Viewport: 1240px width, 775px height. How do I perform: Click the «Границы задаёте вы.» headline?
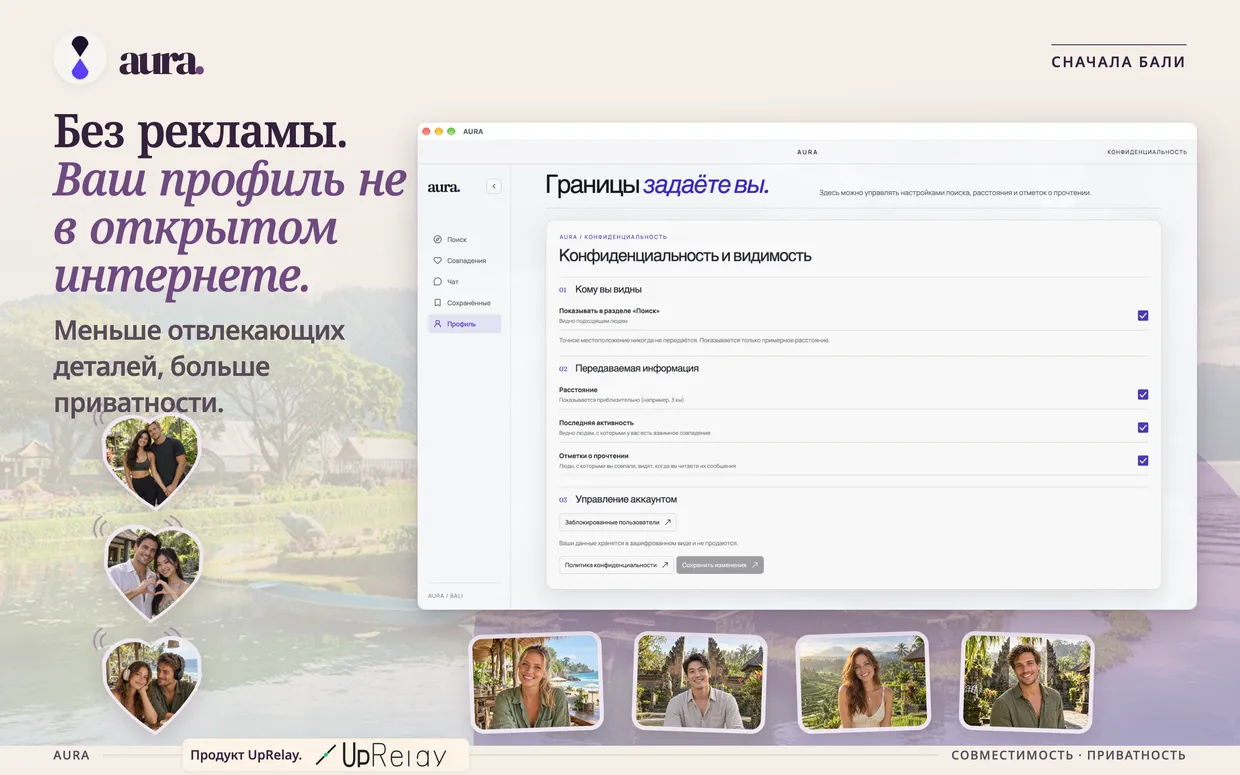click(x=657, y=185)
